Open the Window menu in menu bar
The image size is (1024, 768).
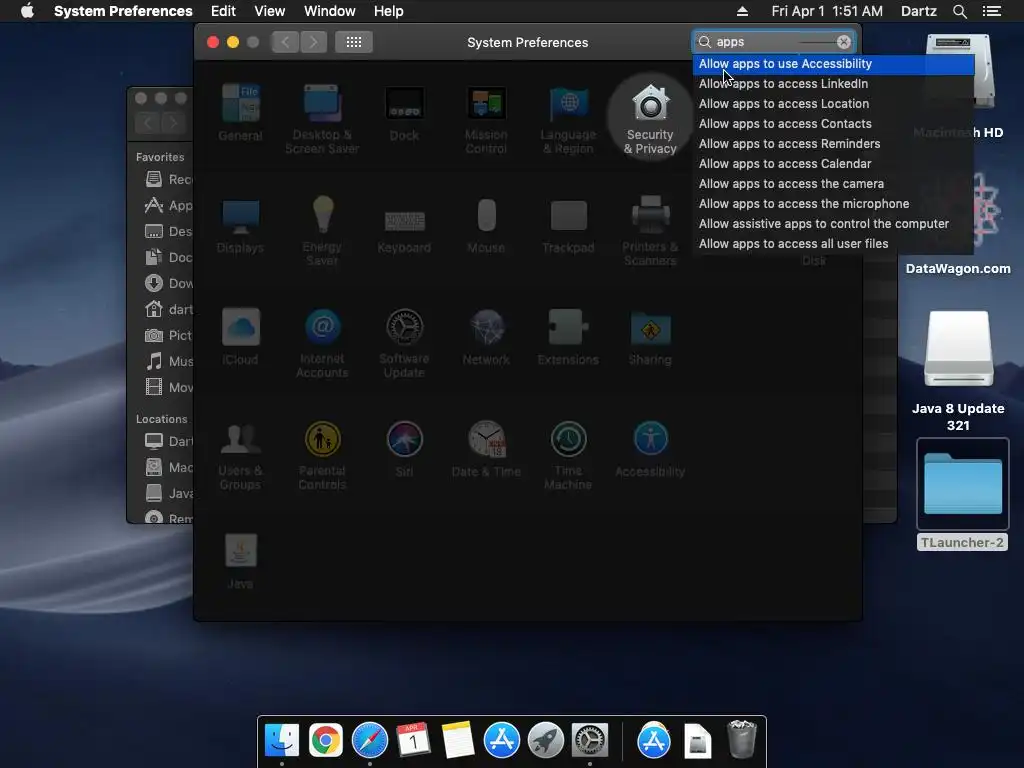330,11
